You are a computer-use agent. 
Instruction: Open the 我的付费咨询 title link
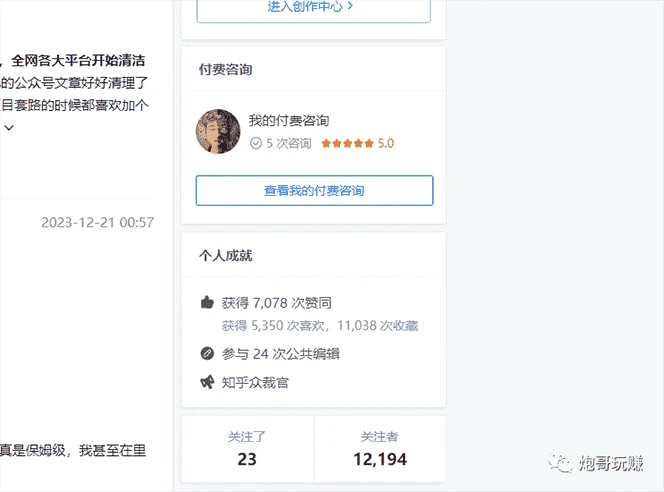pyautogui.click(x=289, y=121)
